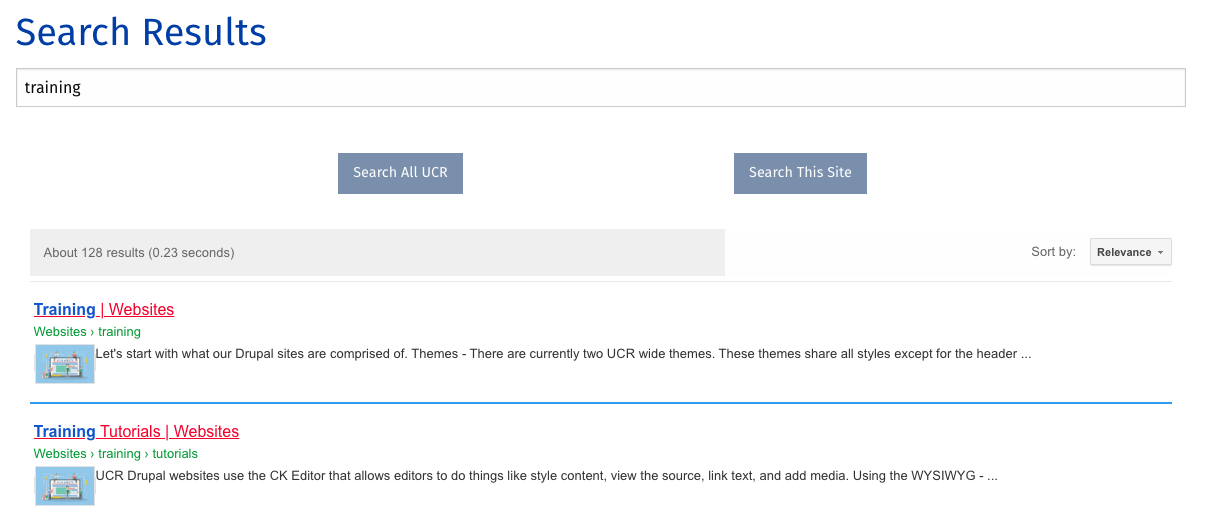
Task: Click the "Search Results" page heading
Action: 141,32
